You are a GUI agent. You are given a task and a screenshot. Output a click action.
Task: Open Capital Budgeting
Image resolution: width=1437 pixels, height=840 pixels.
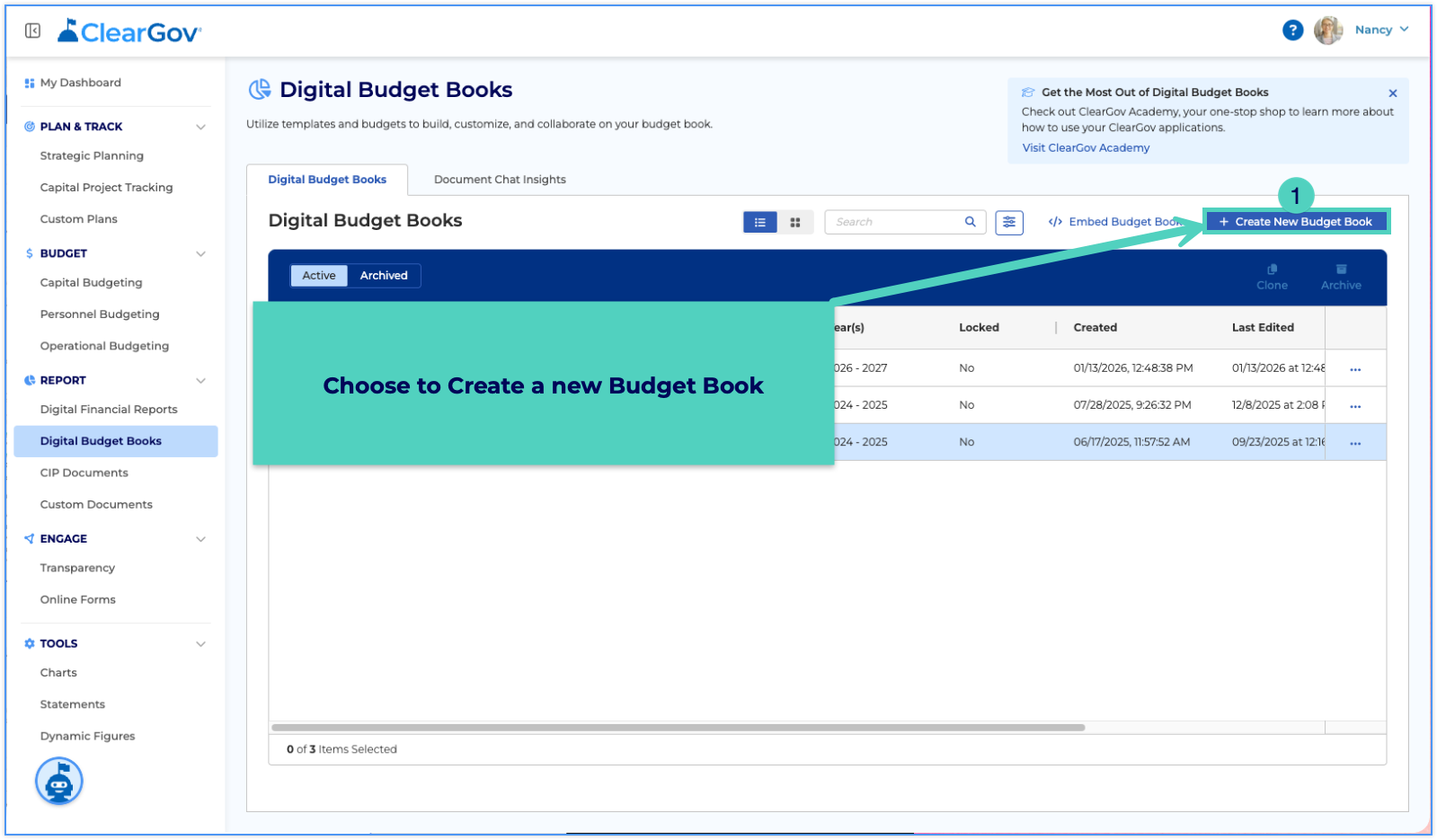[x=91, y=282]
